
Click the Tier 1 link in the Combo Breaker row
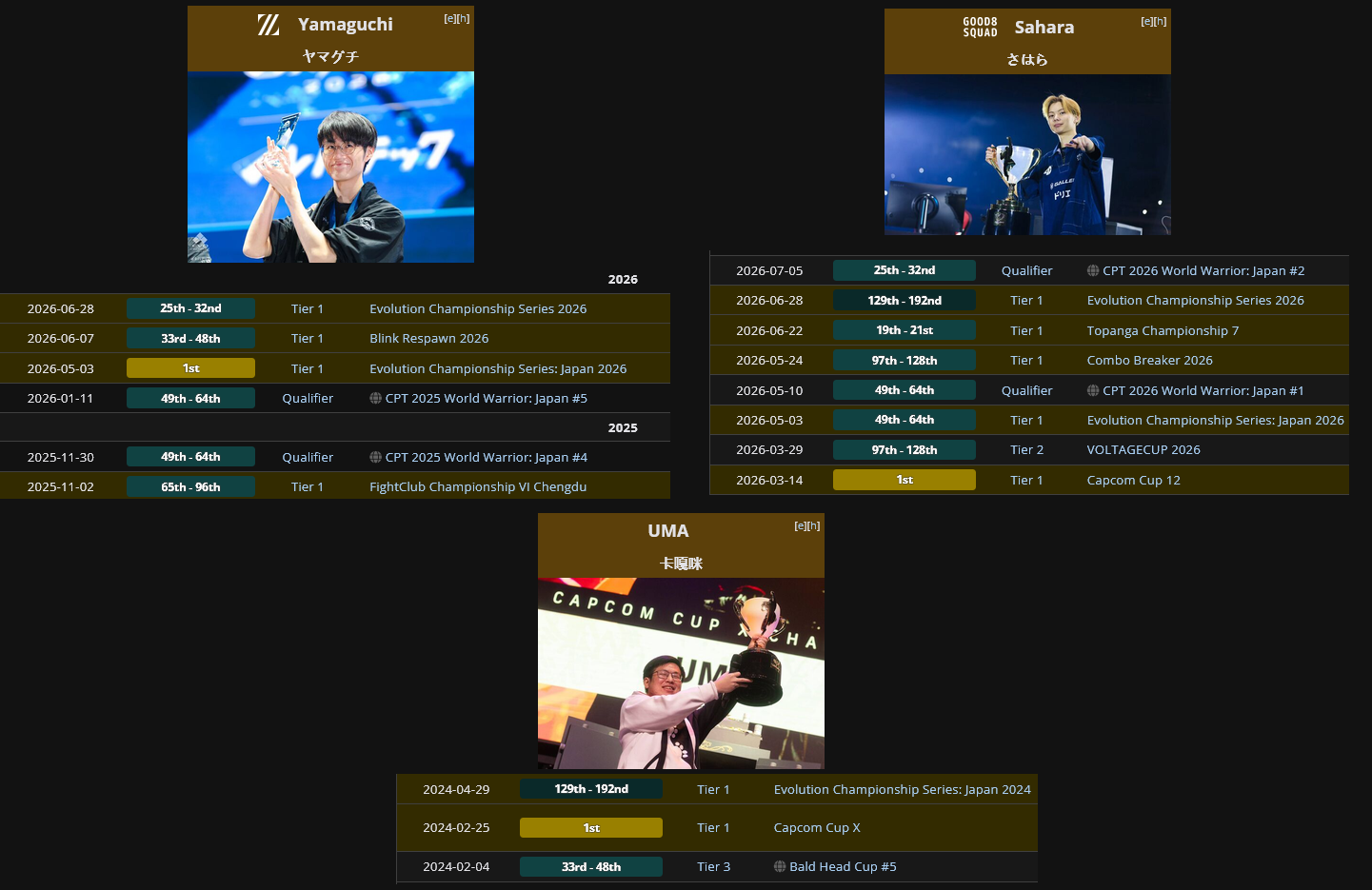[1026, 360]
